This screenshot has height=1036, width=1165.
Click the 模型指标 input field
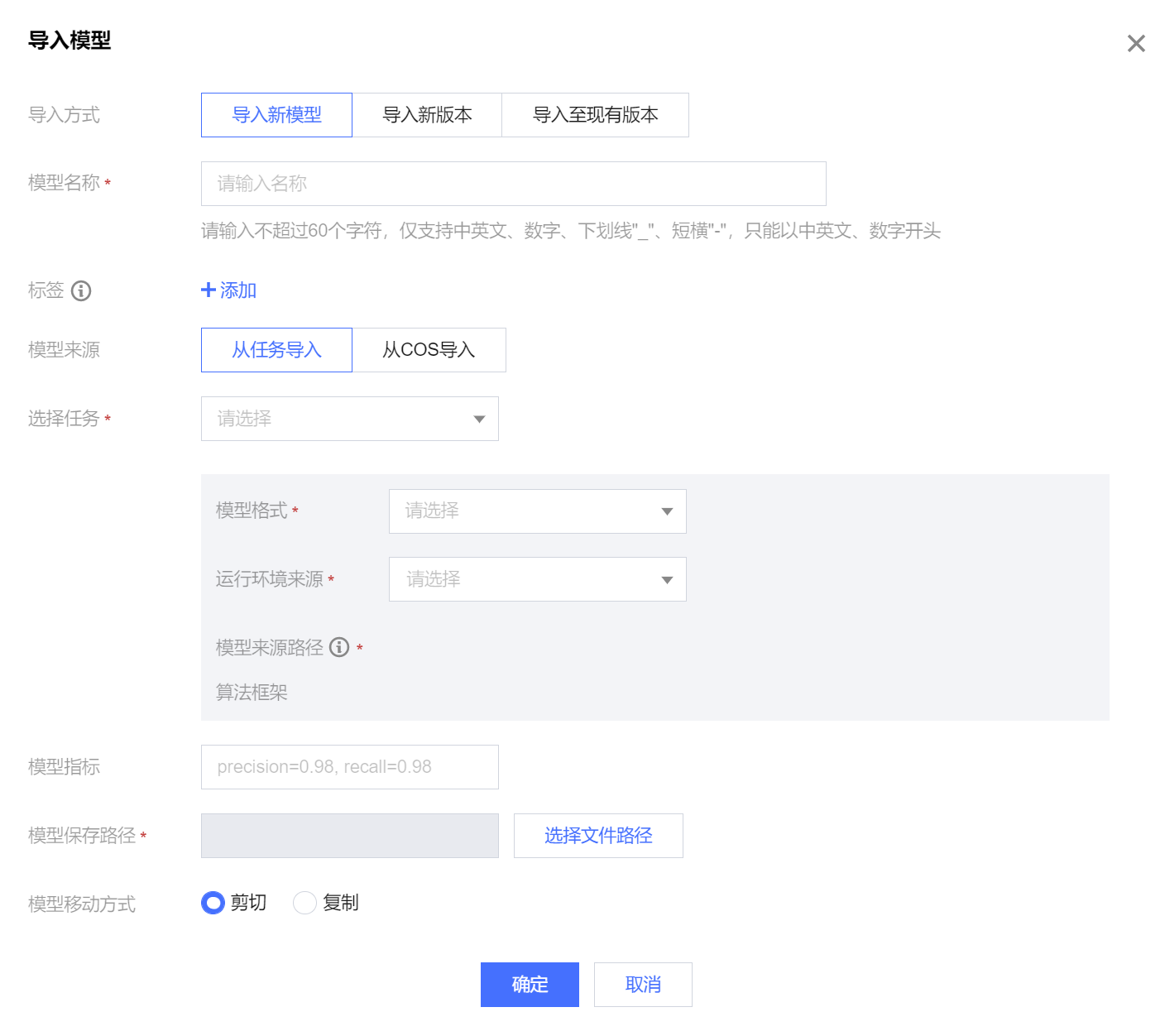[x=349, y=767]
